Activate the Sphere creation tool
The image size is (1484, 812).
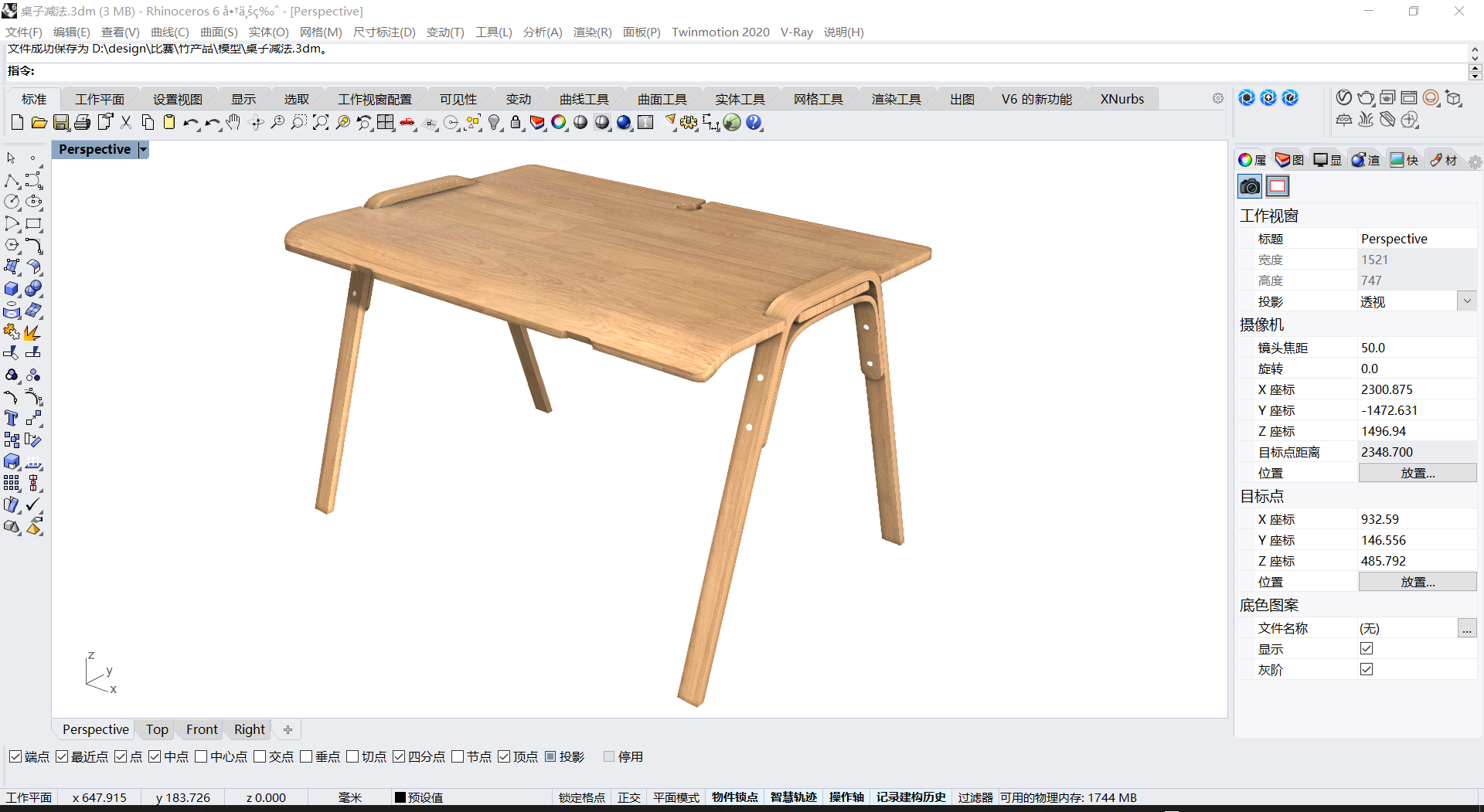[x=33, y=288]
